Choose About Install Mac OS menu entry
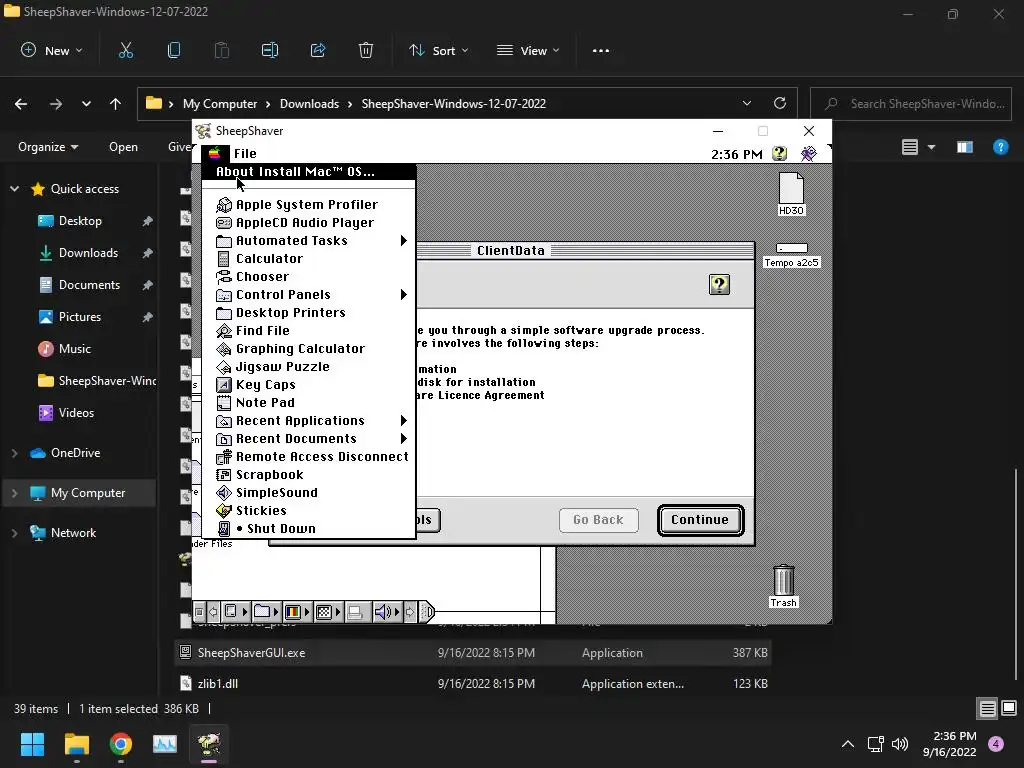1024x768 pixels. coord(308,172)
